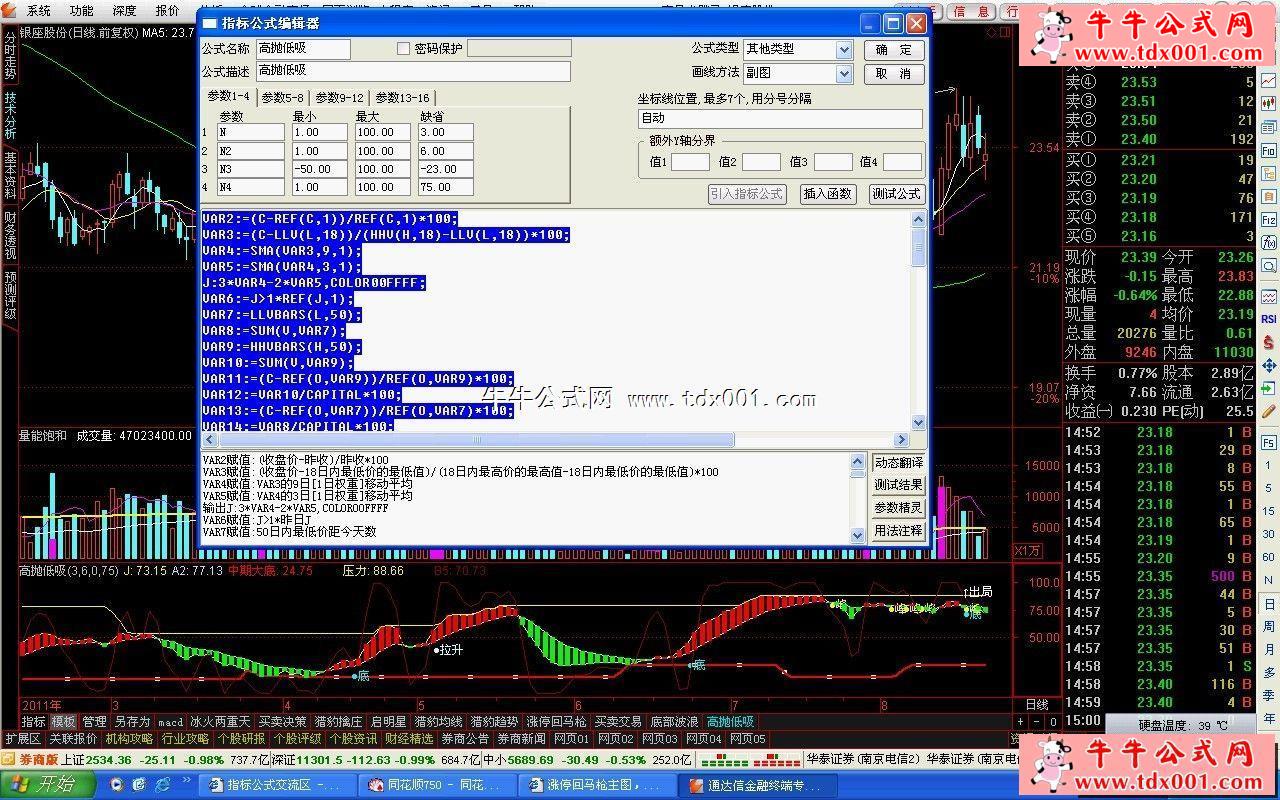Screen dimensions: 1280x800
Task: Click the four-way blue arrows icon
Action: click(1269, 365)
